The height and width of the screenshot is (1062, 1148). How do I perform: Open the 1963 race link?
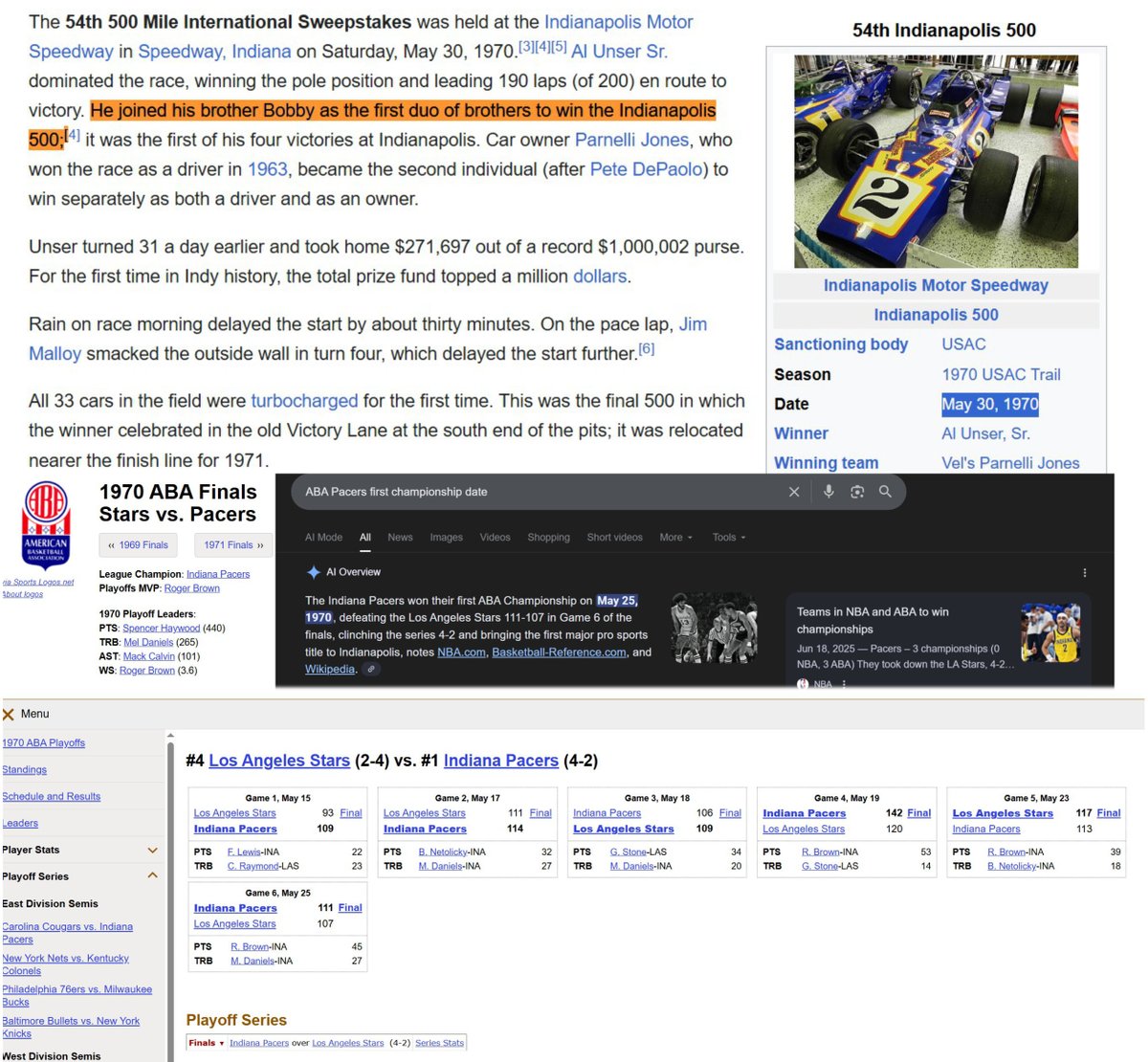[267, 169]
